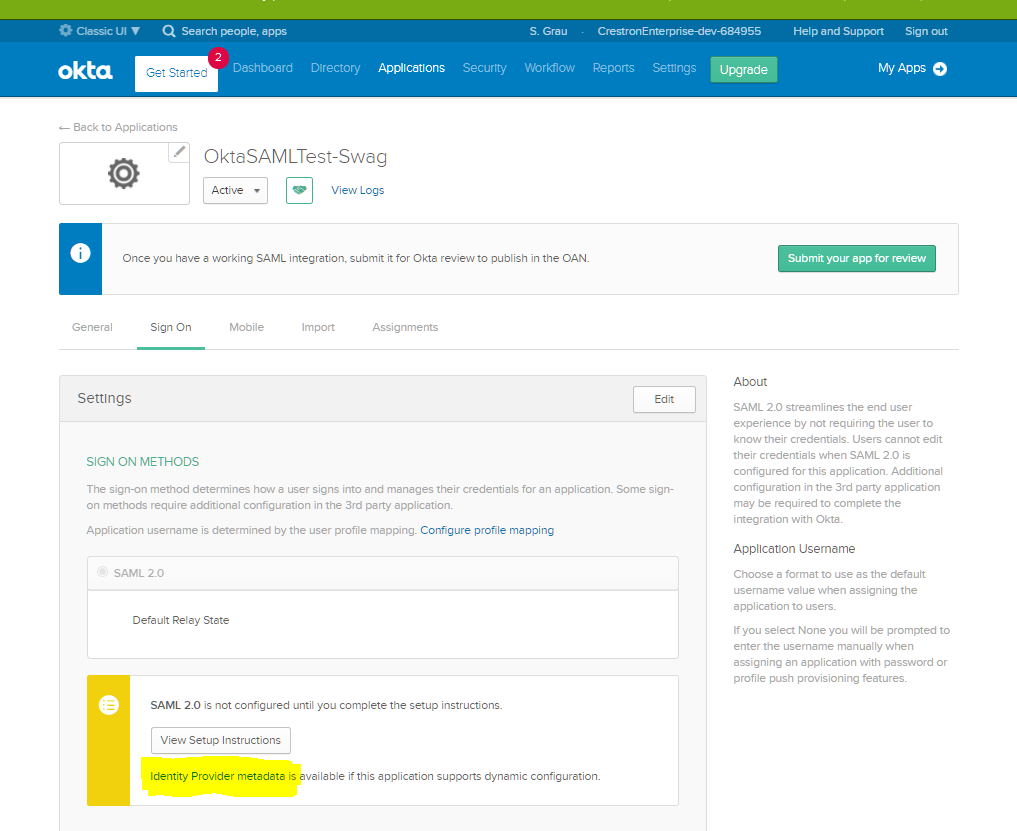Click the green handshake provisioning icon
Screen dimensions: 1017x831
tap(300, 190)
